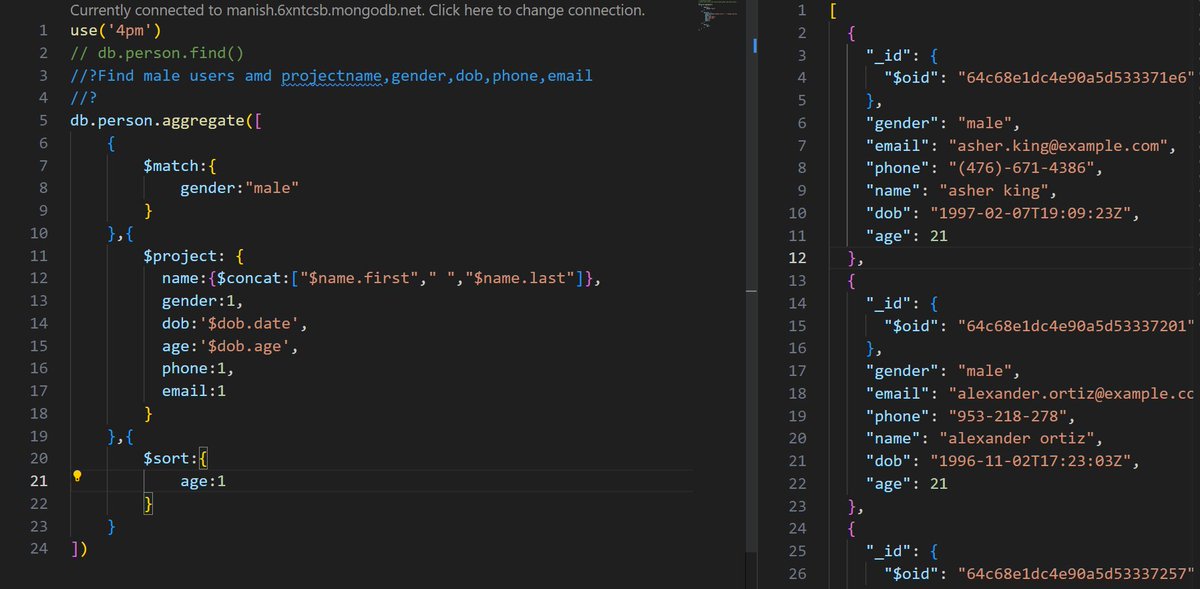
Task: Click the age:'$dob.age' projection line
Action: pyautogui.click(x=230, y=346)
